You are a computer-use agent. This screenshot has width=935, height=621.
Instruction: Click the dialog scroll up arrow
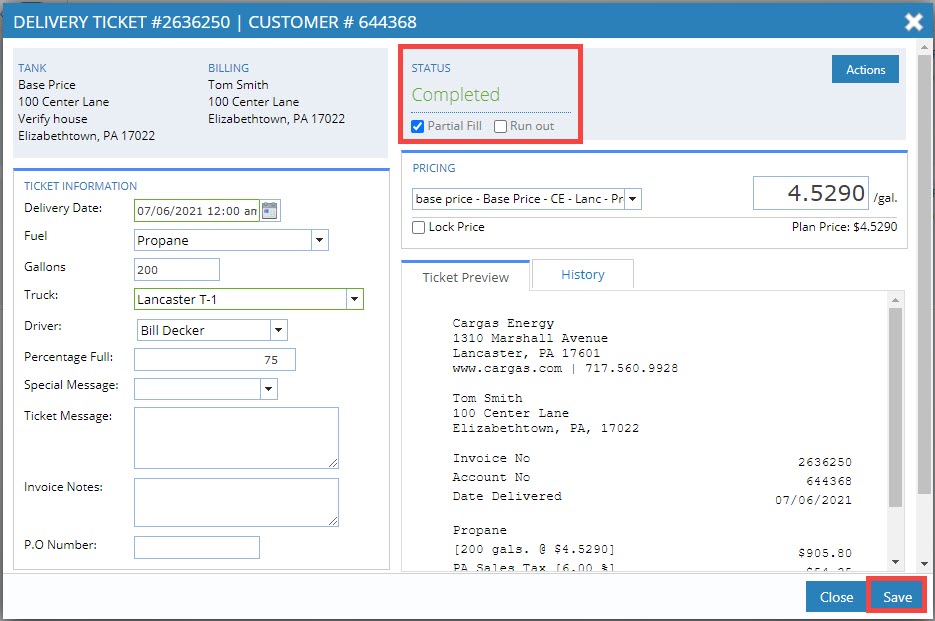(924, 47)
